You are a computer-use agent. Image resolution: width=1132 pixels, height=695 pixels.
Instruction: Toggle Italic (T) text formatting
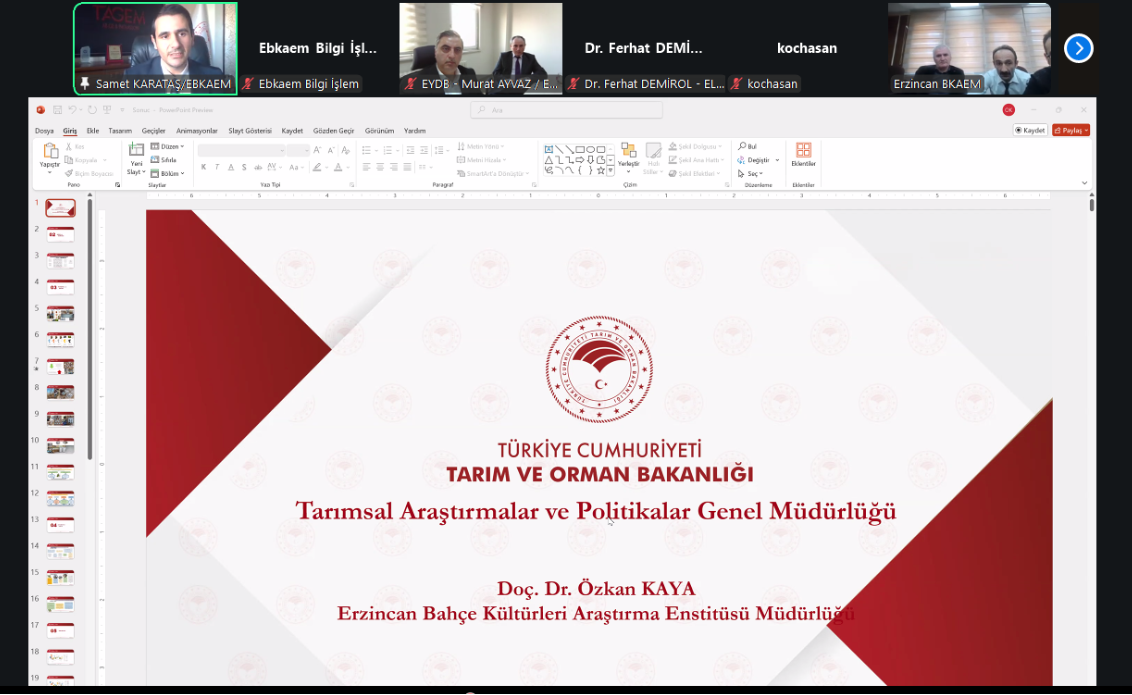pyautogui.click(x=217, y=168)
